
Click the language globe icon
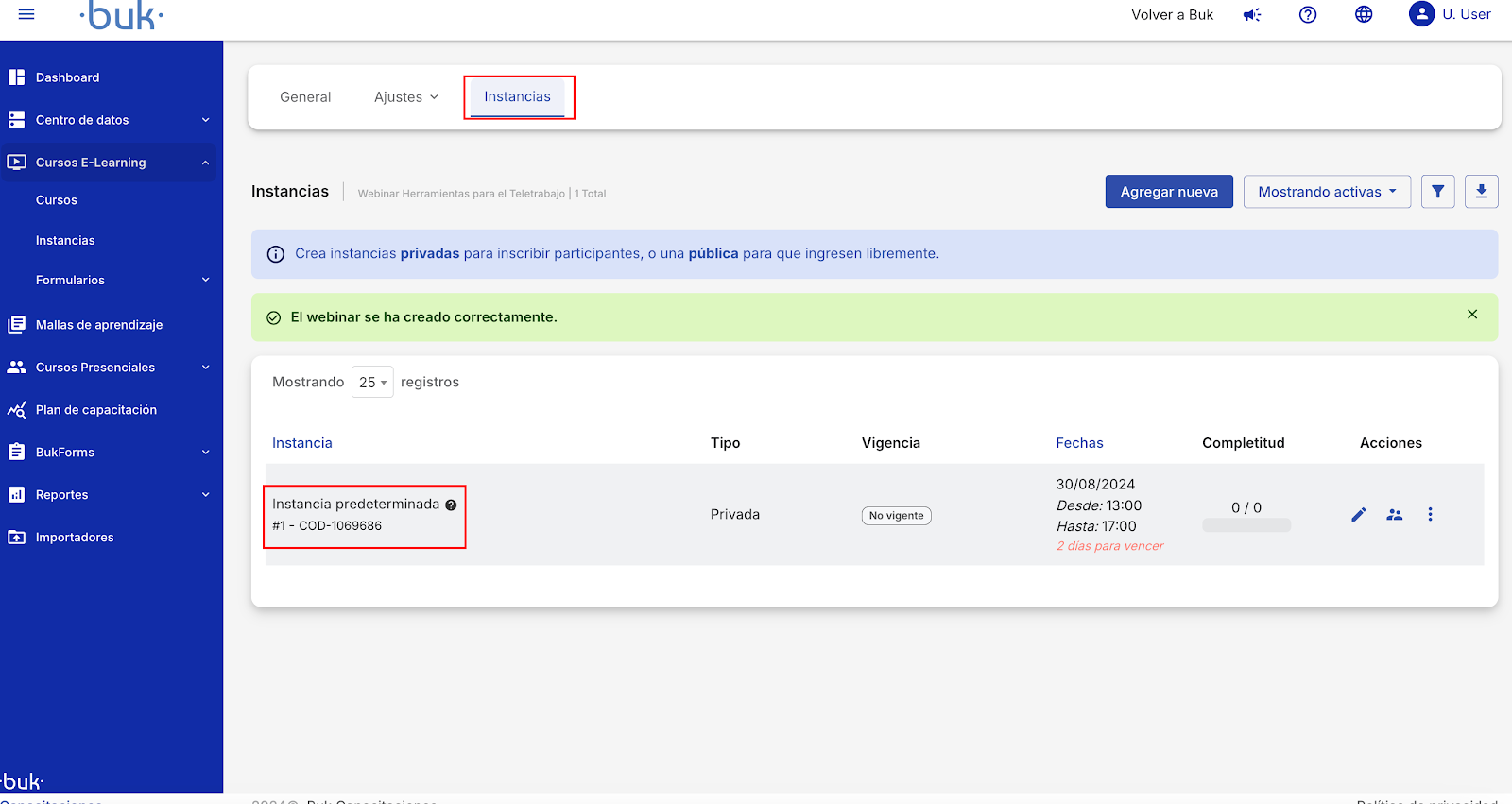tap(1364, 14)
